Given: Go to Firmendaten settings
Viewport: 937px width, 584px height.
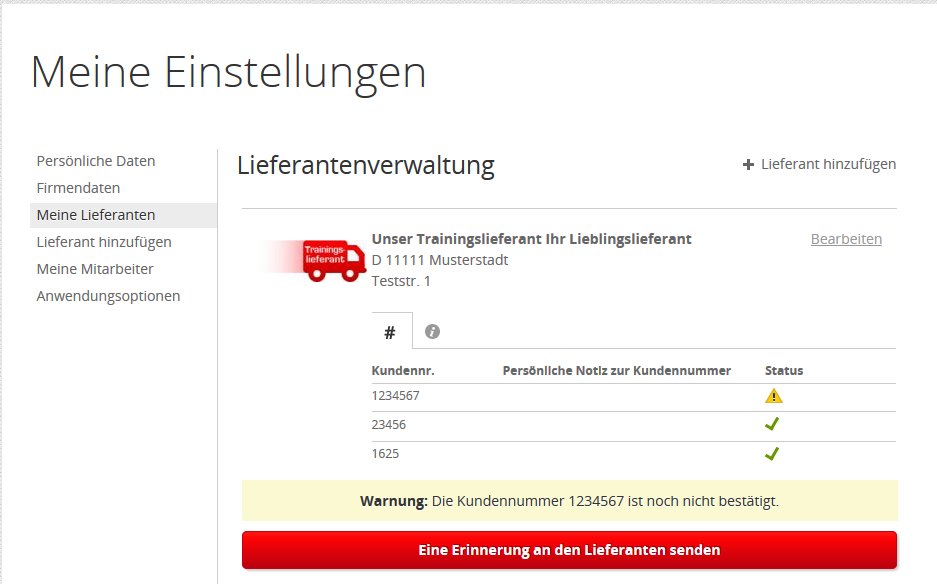Looking at the screenshot, I should point(78,188).
